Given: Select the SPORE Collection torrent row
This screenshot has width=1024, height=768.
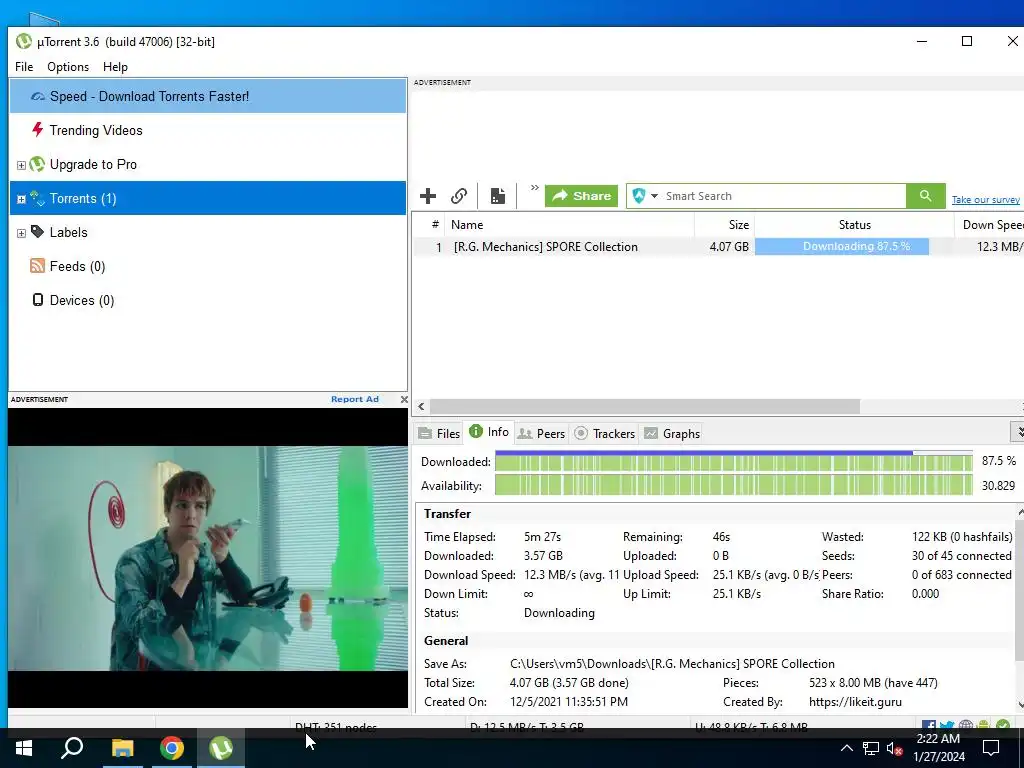Looking at the screenshot, I should pos(718,247).
